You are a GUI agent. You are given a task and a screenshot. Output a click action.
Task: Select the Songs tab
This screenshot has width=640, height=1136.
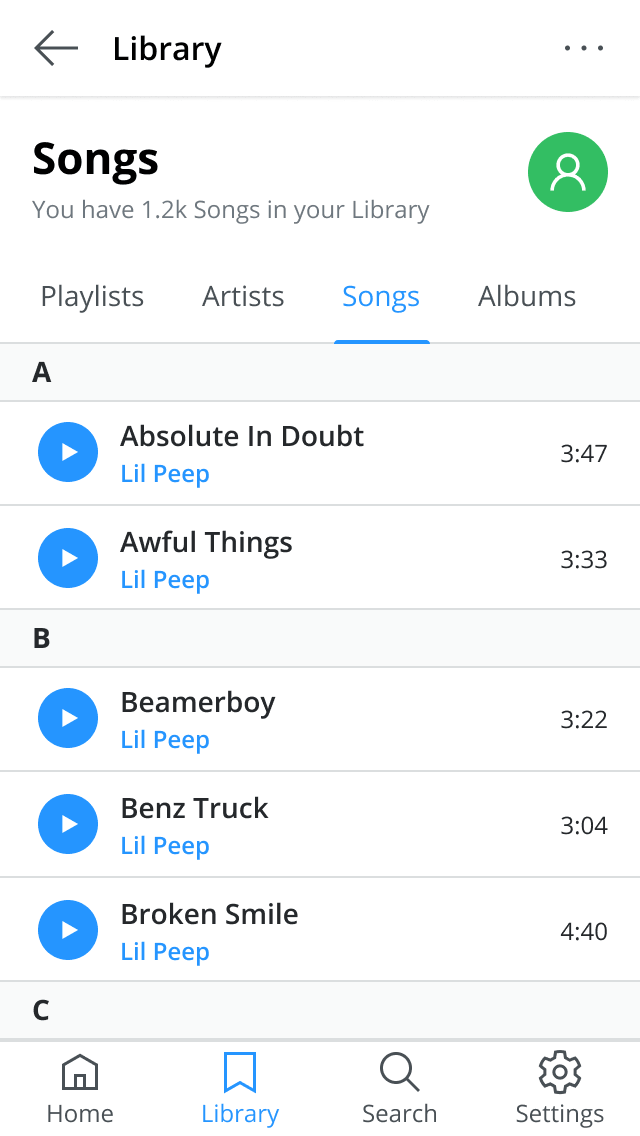(381, 297)
